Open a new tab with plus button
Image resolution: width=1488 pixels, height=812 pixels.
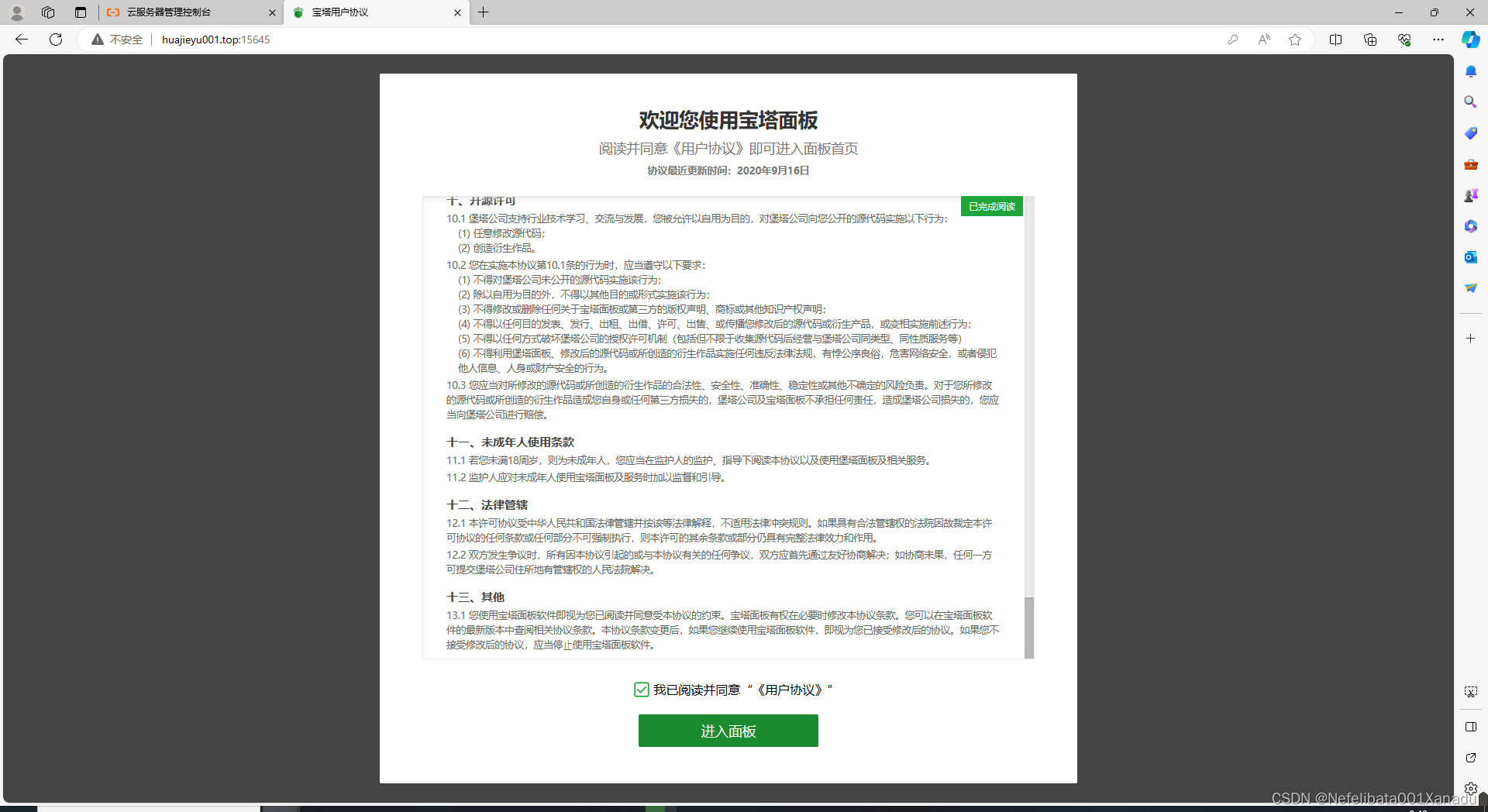483,12
